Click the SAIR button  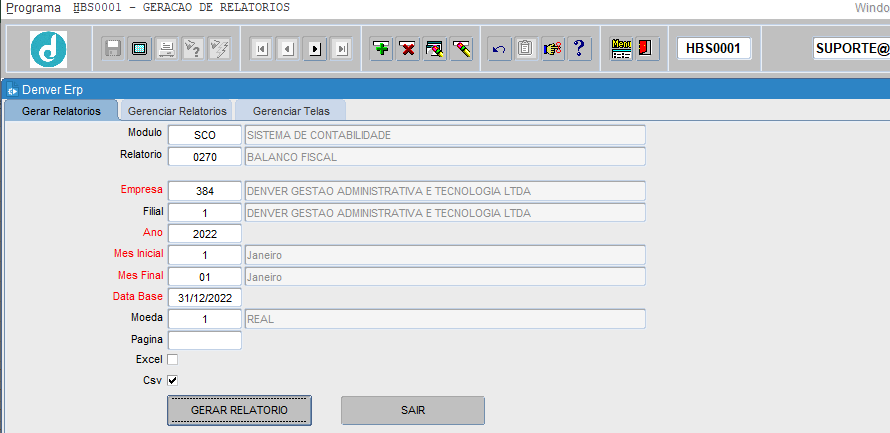pos(413,410)
